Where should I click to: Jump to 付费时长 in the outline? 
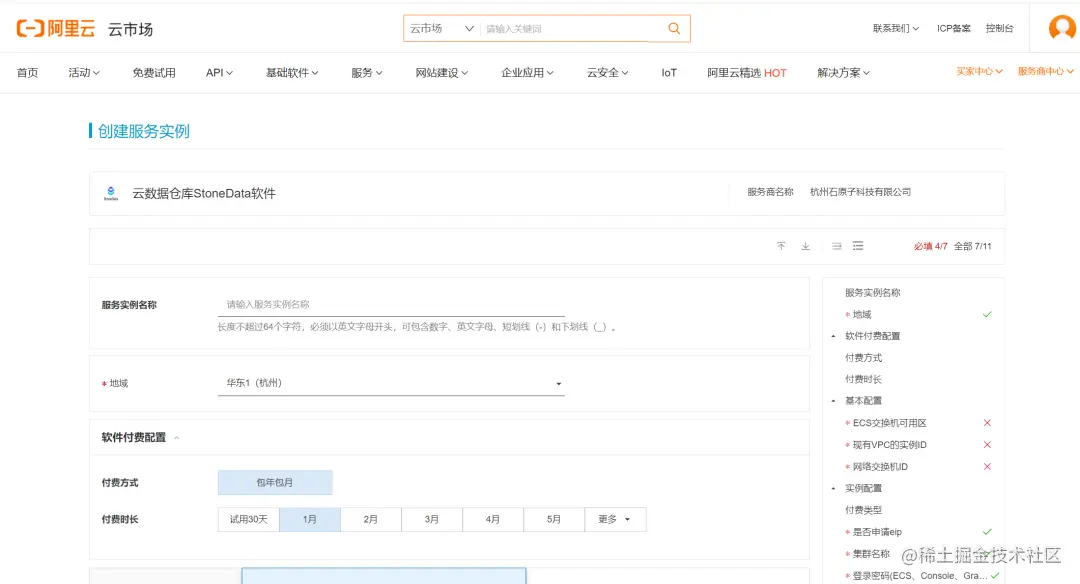(864, 379)
